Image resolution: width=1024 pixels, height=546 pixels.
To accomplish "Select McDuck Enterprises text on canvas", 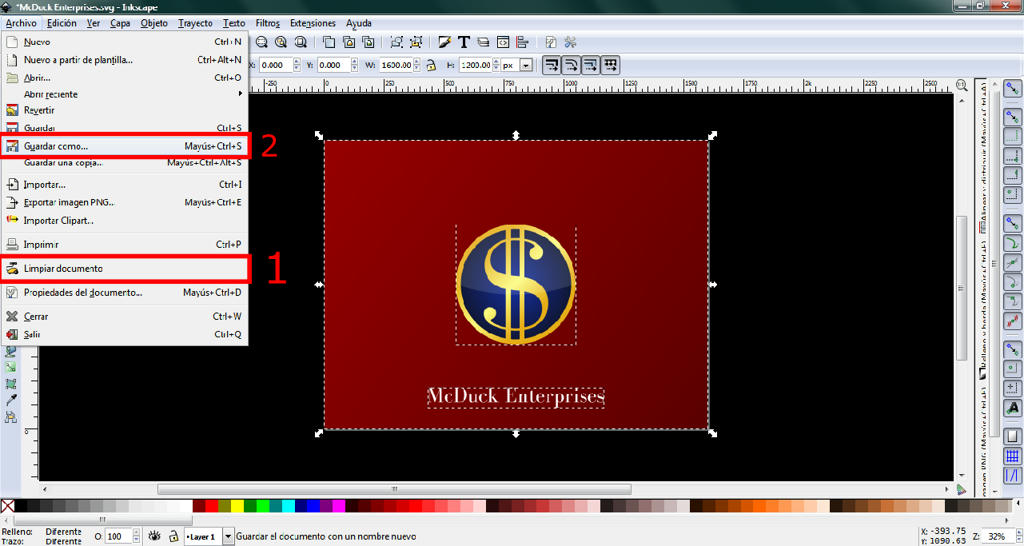I will [516, 397].
